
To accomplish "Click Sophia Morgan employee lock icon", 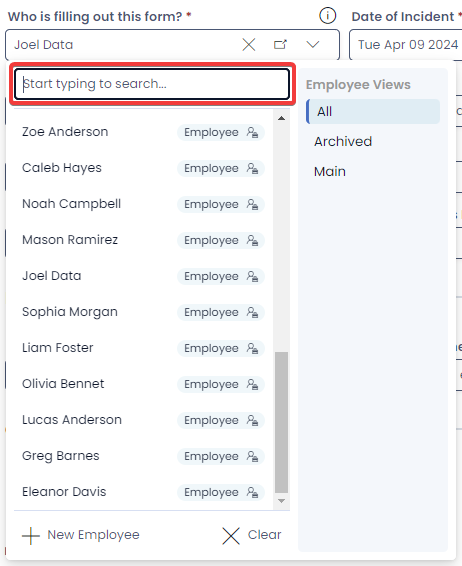I will 252,312.
